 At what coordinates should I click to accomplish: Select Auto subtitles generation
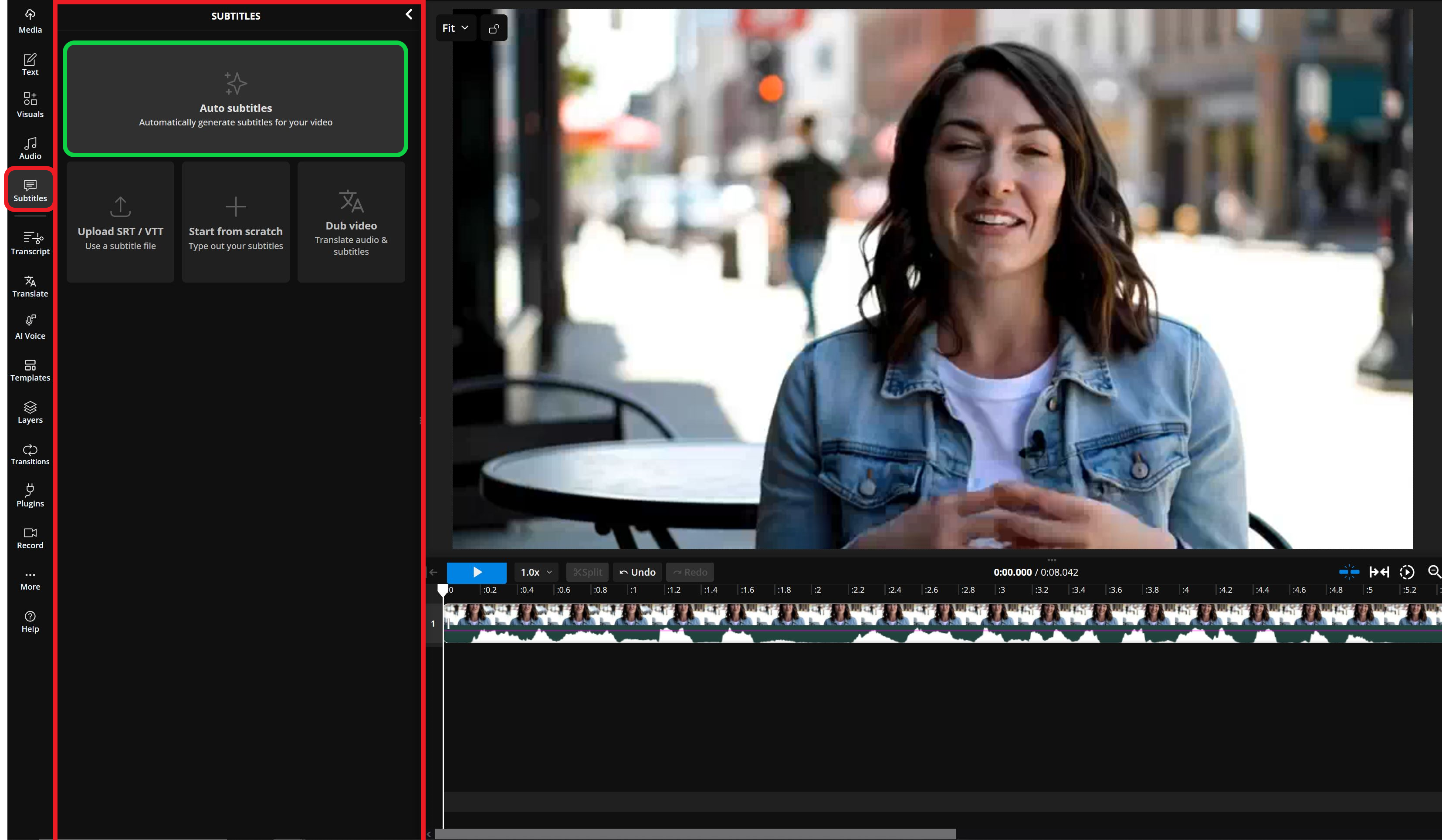[235, 98]
